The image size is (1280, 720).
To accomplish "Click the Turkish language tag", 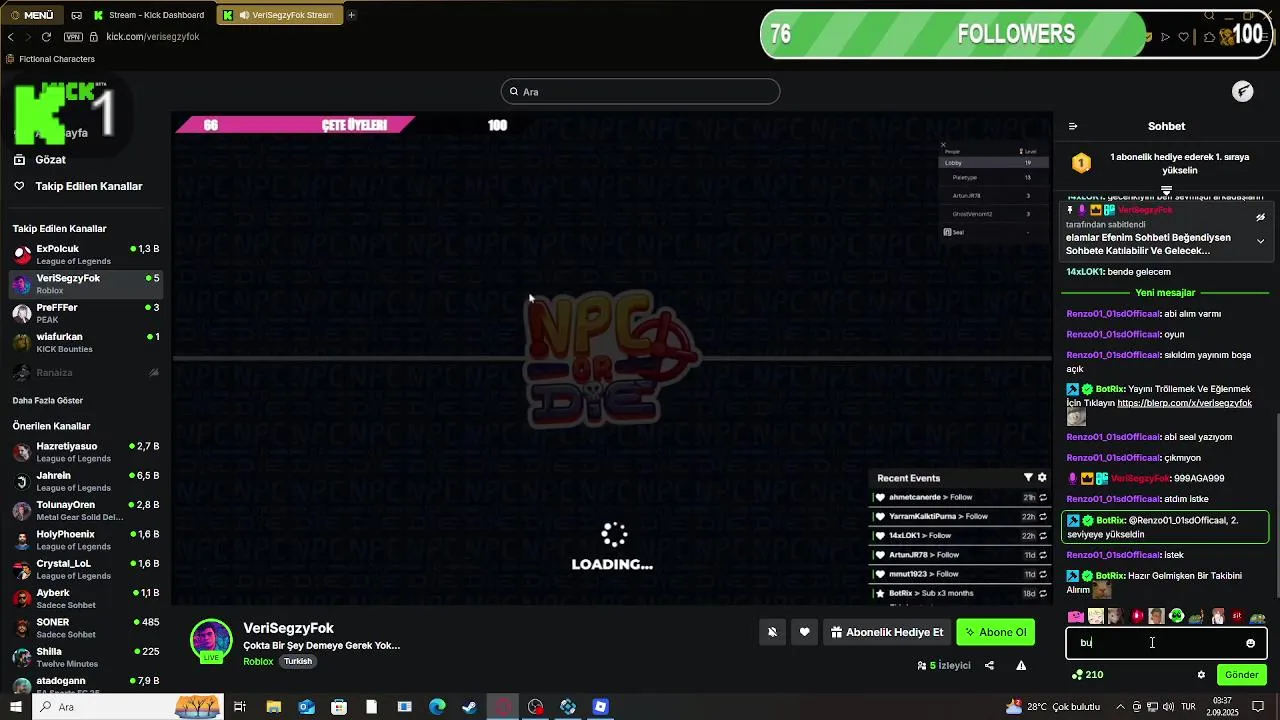I will pyautogui.click(x=298, y=662).
